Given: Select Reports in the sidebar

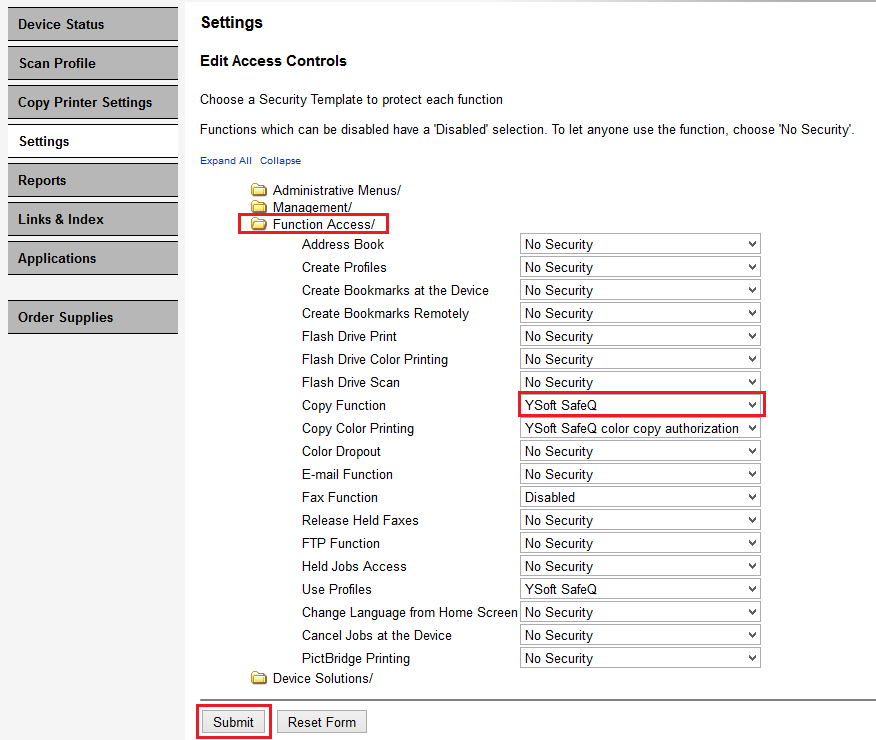Looking at the screenshot, I should 92,180.
